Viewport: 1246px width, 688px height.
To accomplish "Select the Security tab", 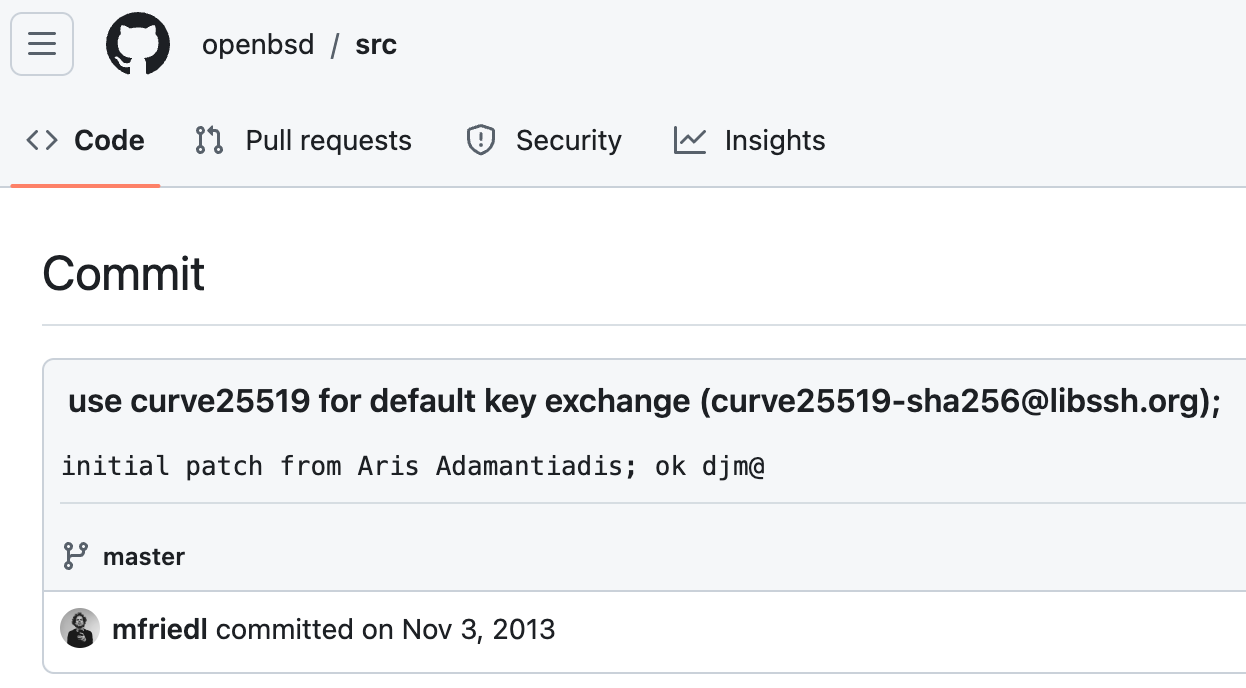I will pyautogui.click(x=544, y=140).
